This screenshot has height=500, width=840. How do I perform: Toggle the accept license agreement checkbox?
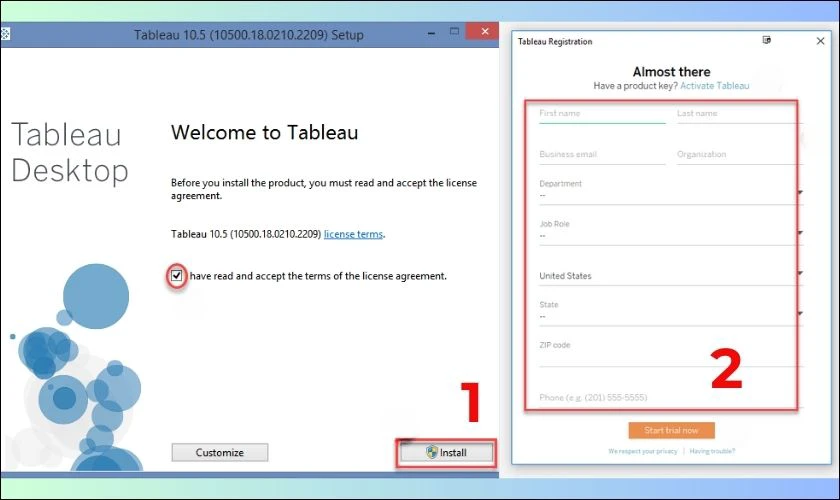pyautogui.click(x=176, y=276)
